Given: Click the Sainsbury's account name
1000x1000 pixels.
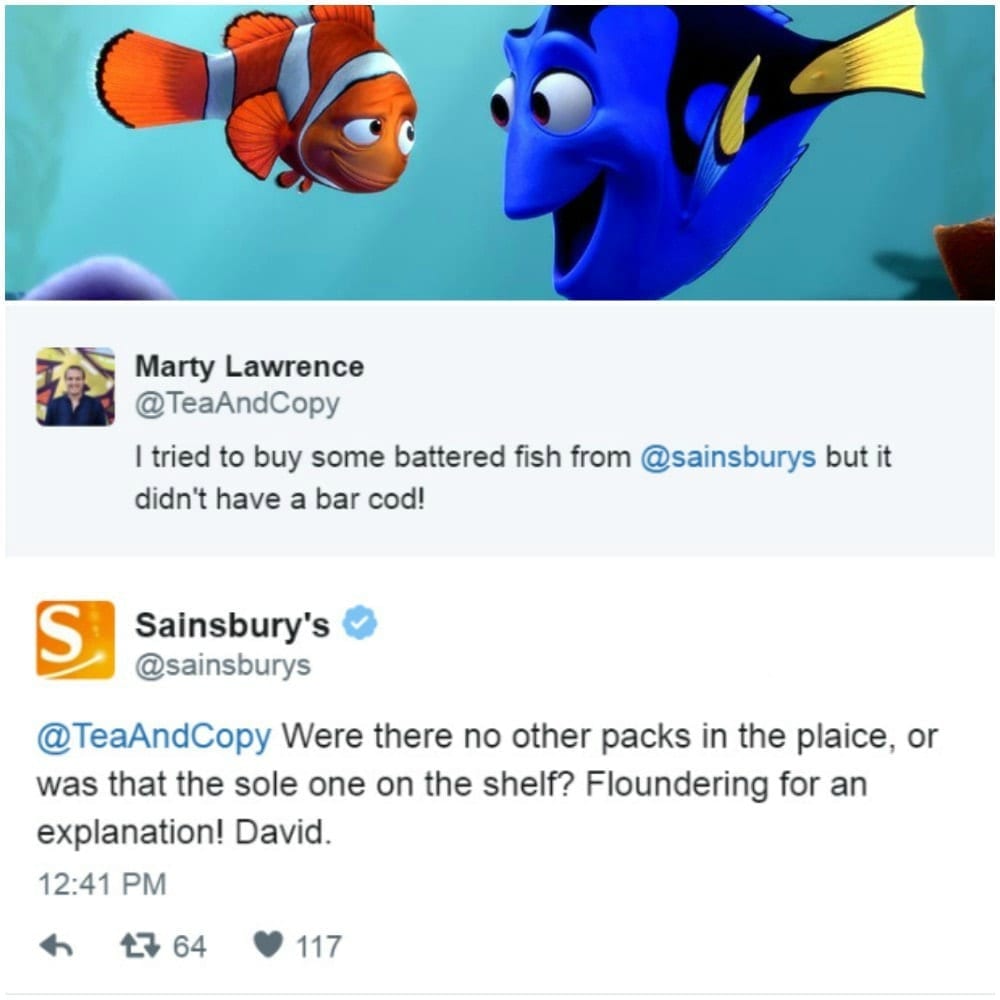Looking at the screenshot, I should click(x=232, y=624).
